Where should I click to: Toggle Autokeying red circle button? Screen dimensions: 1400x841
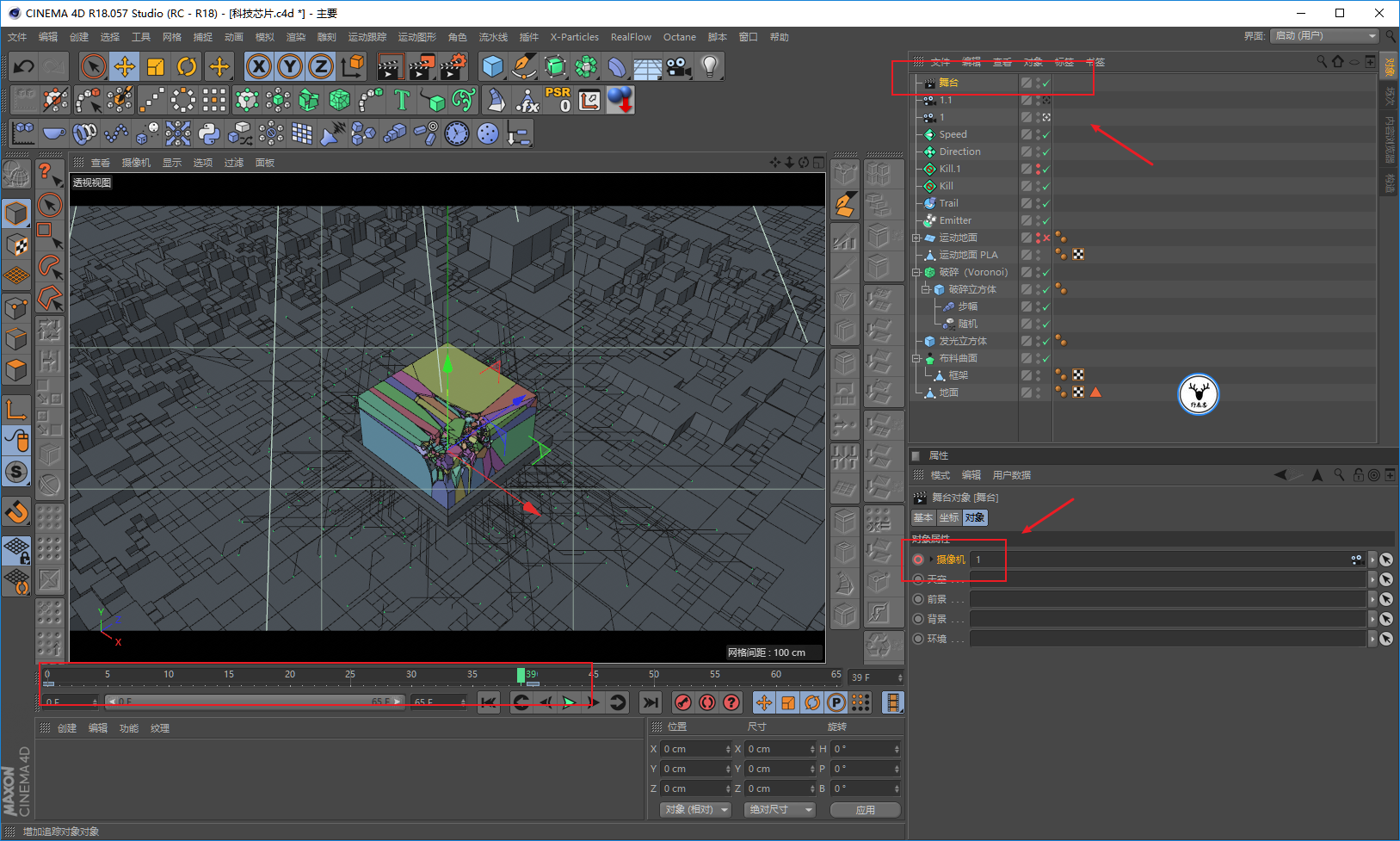(x=707, y=702)
